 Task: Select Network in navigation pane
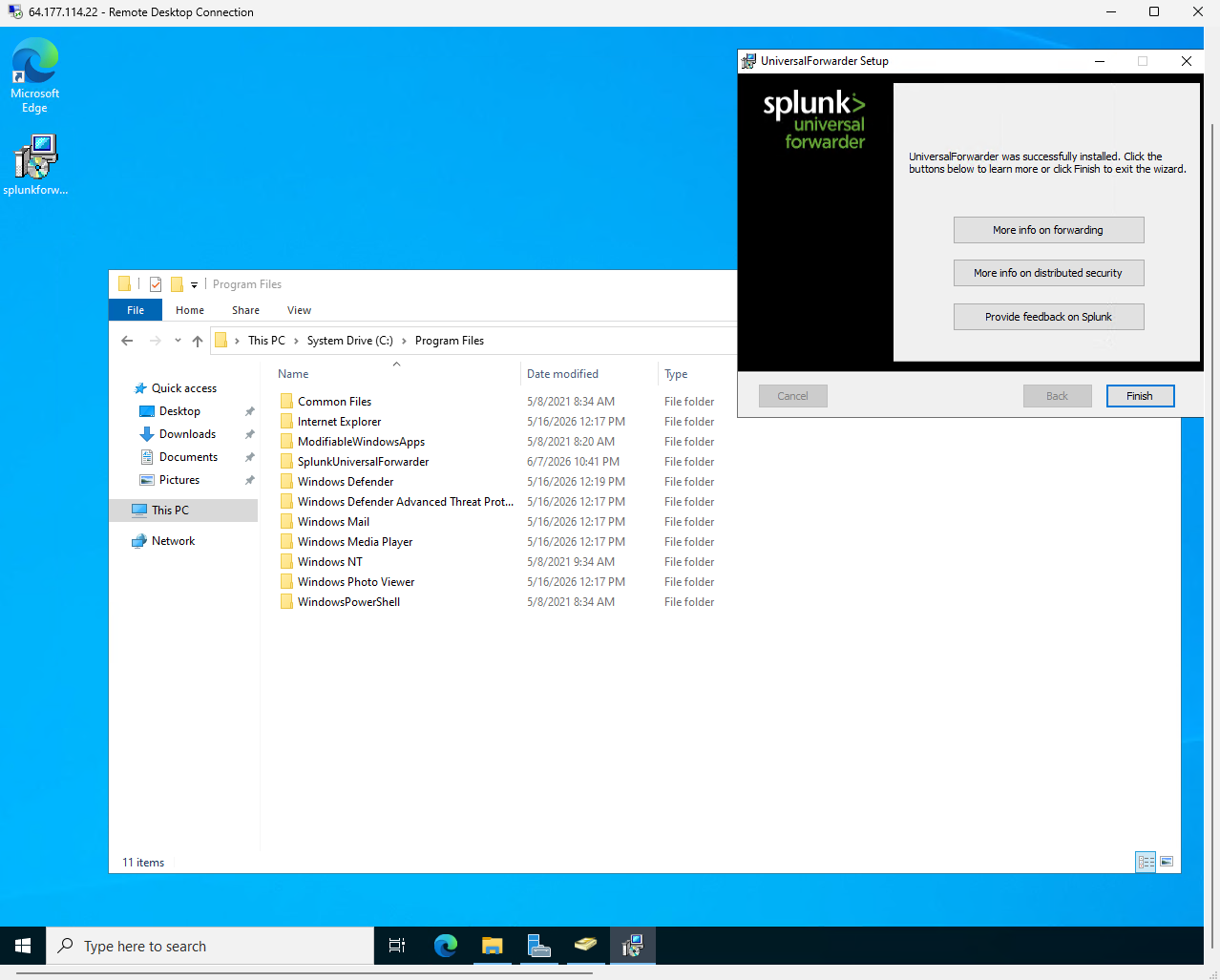click(x=173, y=541)
